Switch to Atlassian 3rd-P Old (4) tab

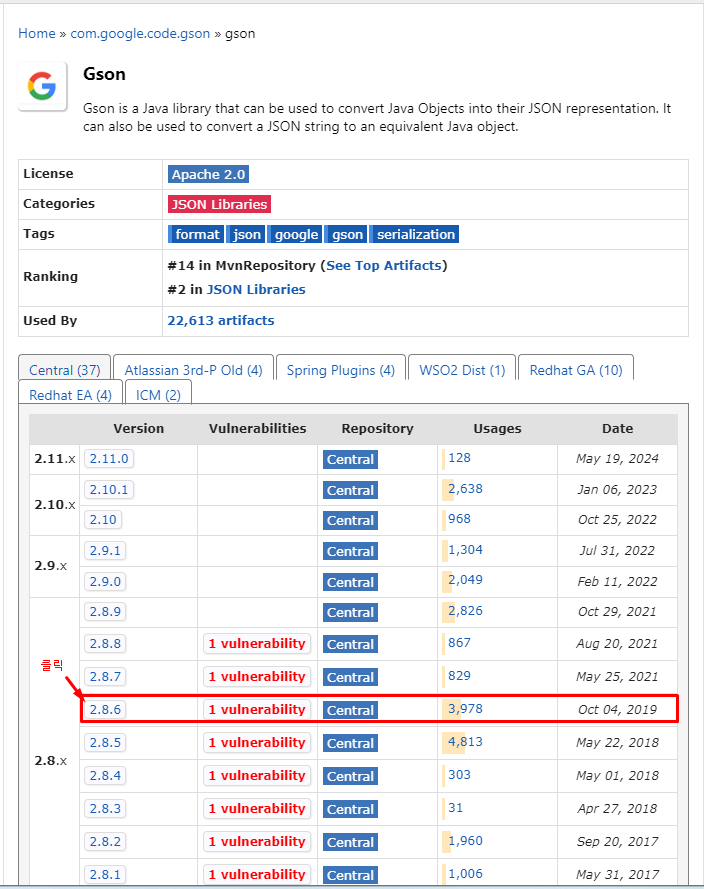click(193, 370)
